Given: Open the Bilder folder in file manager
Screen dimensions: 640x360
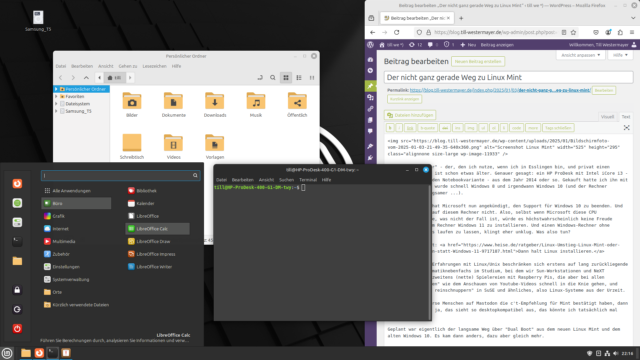Looking at the screenshot, I should [x=132, y=105].
